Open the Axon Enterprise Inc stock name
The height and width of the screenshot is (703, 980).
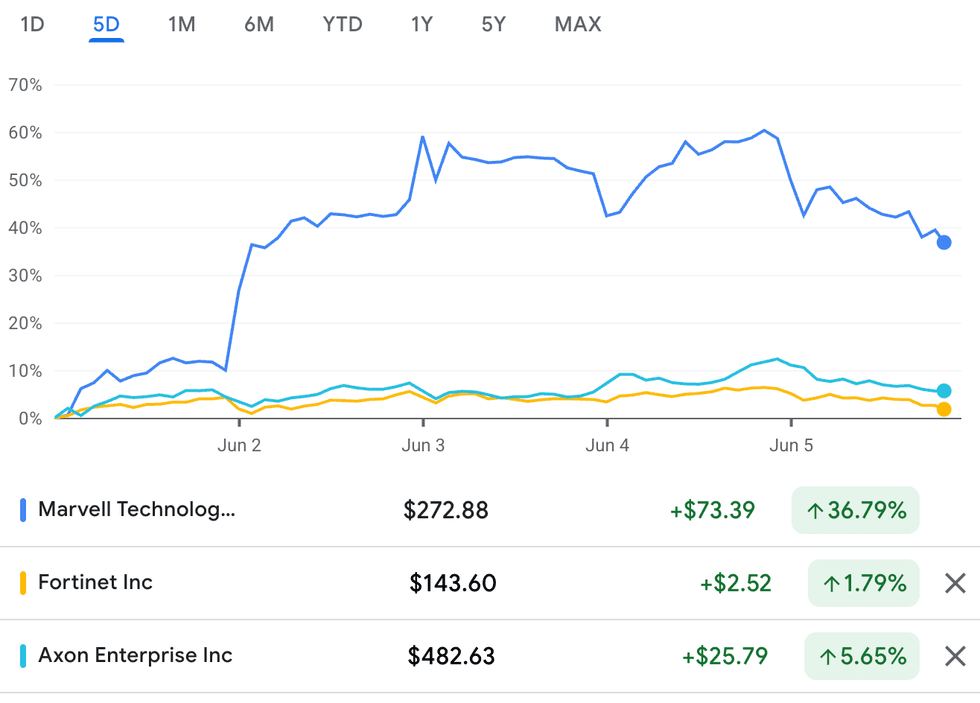[x=135, y=655]
